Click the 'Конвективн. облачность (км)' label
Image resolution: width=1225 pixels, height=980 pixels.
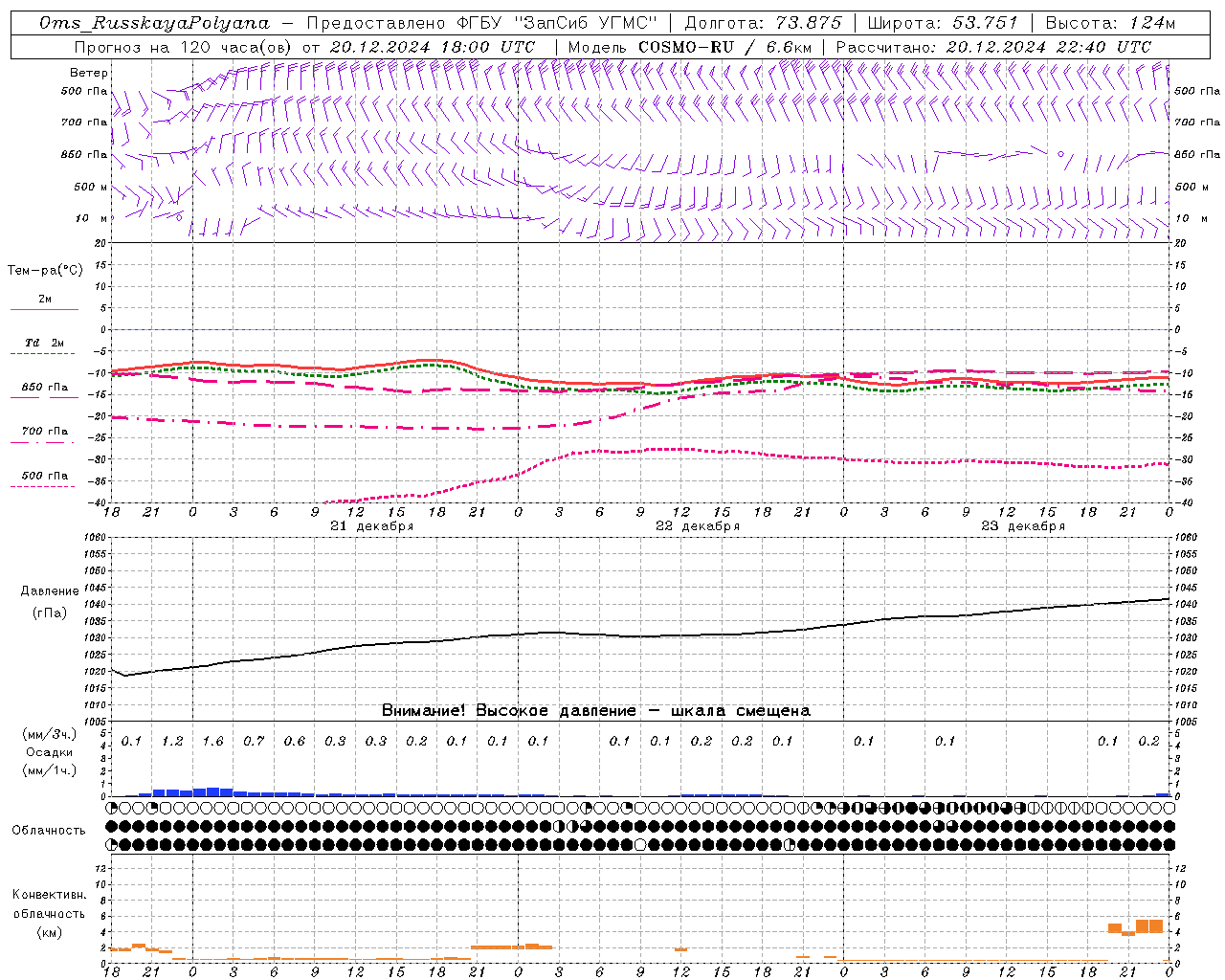point(50,913)
